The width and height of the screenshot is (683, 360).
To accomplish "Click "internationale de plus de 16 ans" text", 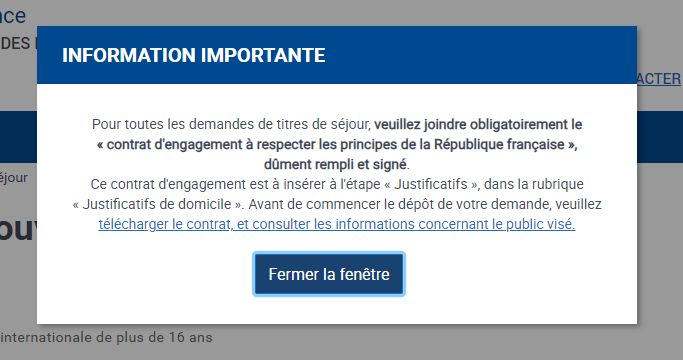I will tap(106, 337).
